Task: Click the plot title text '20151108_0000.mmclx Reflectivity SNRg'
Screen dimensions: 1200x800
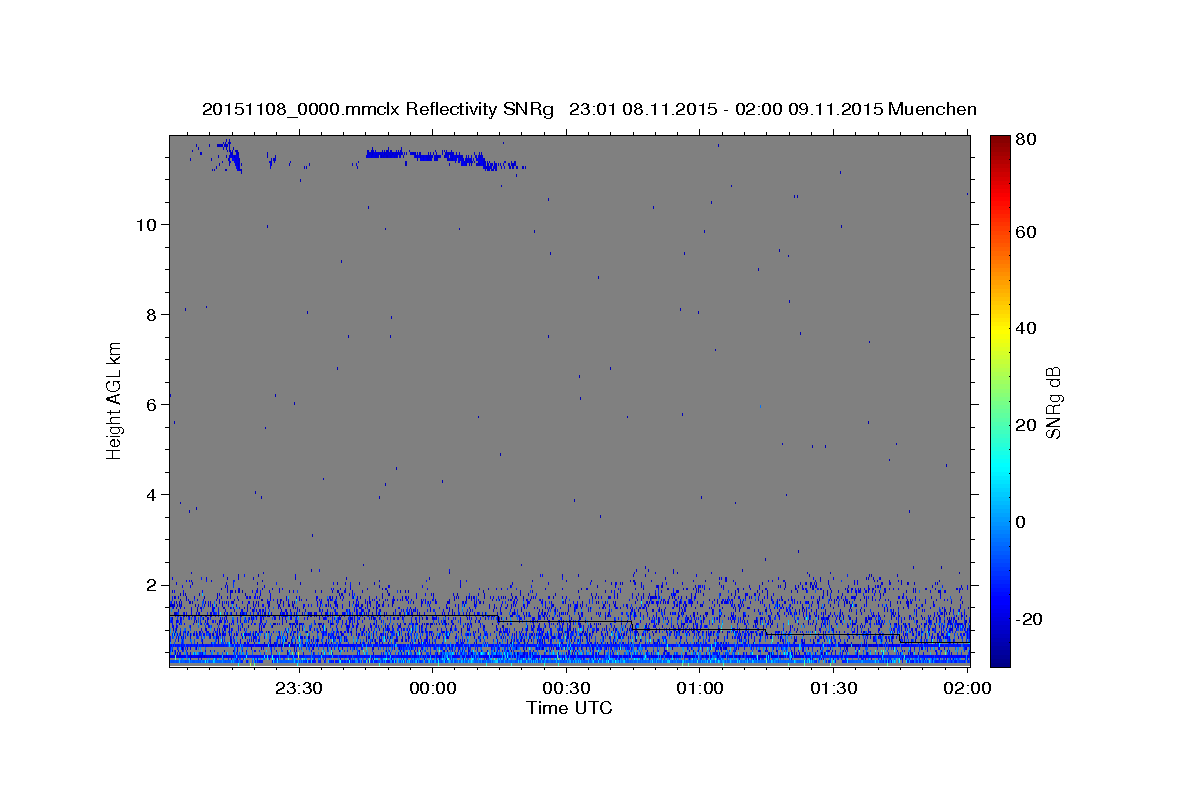Action: pos(378,109)
